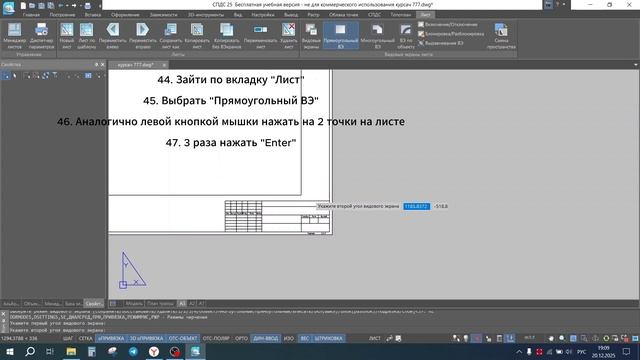This screenshot has width=640, height=360.
Task: Toggle оПРИВЯЗКА in status bar
Action: 111,338
